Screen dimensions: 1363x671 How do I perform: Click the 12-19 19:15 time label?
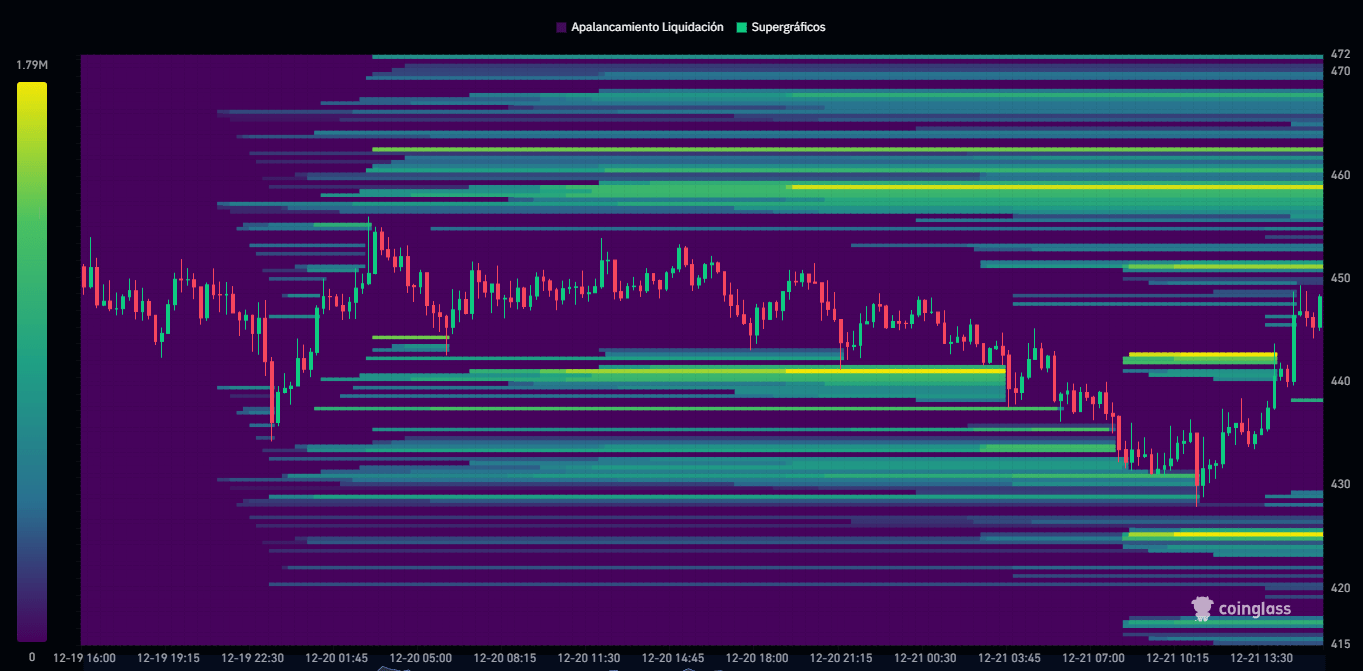tap(168, 658)
